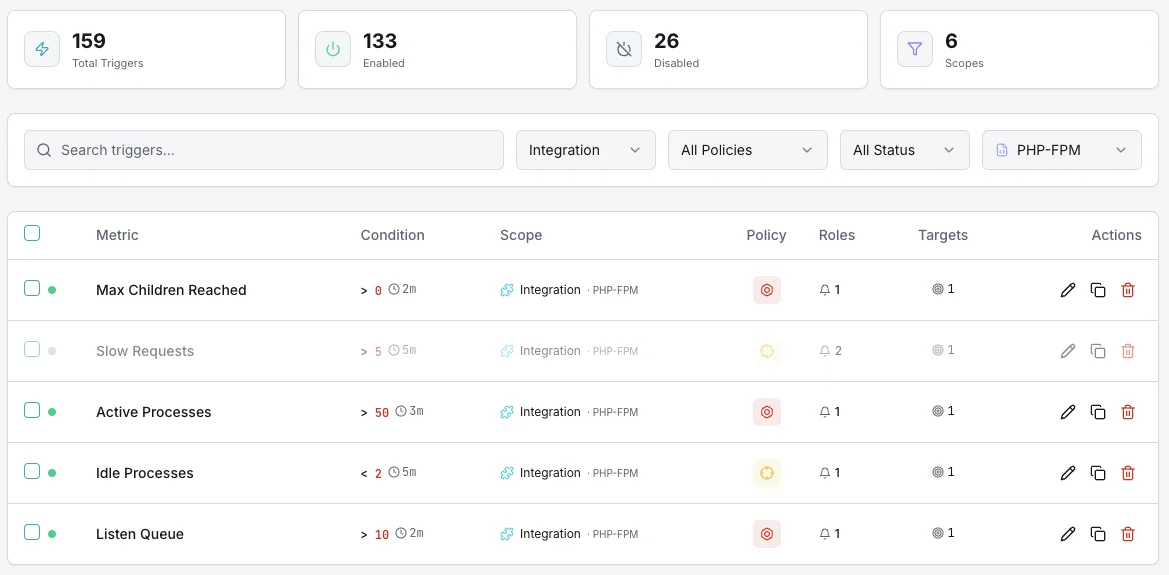The height and width of the screenshot is (575, 1169).
Task: Click the Listen Queue metric name
Action: 139,535
